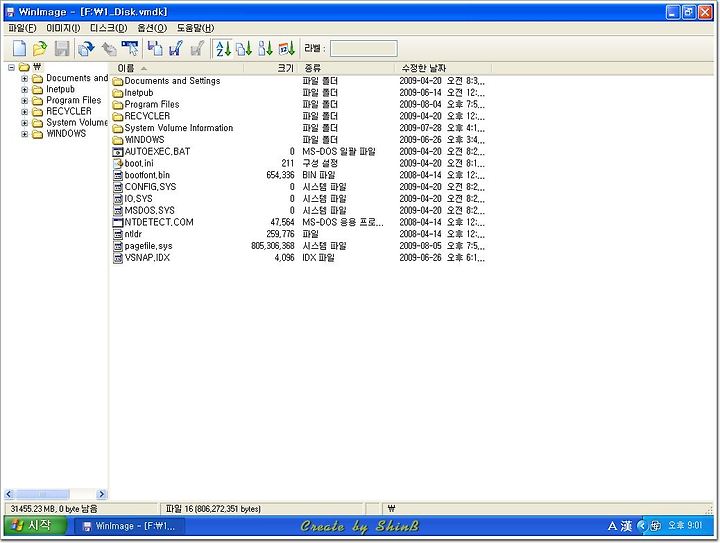Click the Inetpub folder icon in file list
Viewport: 720px width, 543px height.
pos(118,93)
